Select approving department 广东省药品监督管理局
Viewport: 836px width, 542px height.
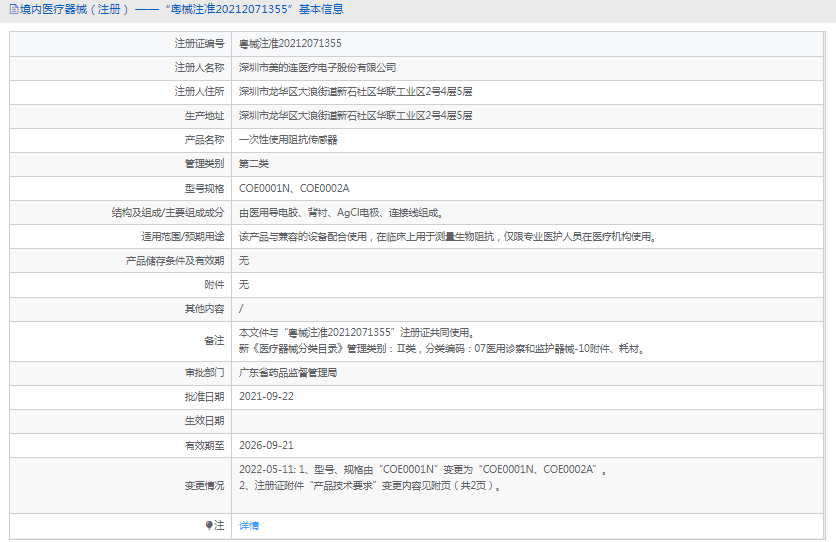point(288,373)
